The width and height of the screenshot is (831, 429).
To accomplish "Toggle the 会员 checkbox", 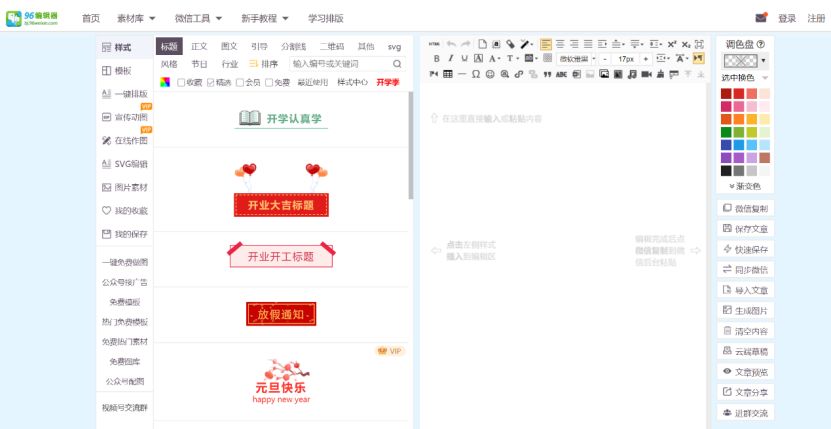I will click(x=240, y=83).
